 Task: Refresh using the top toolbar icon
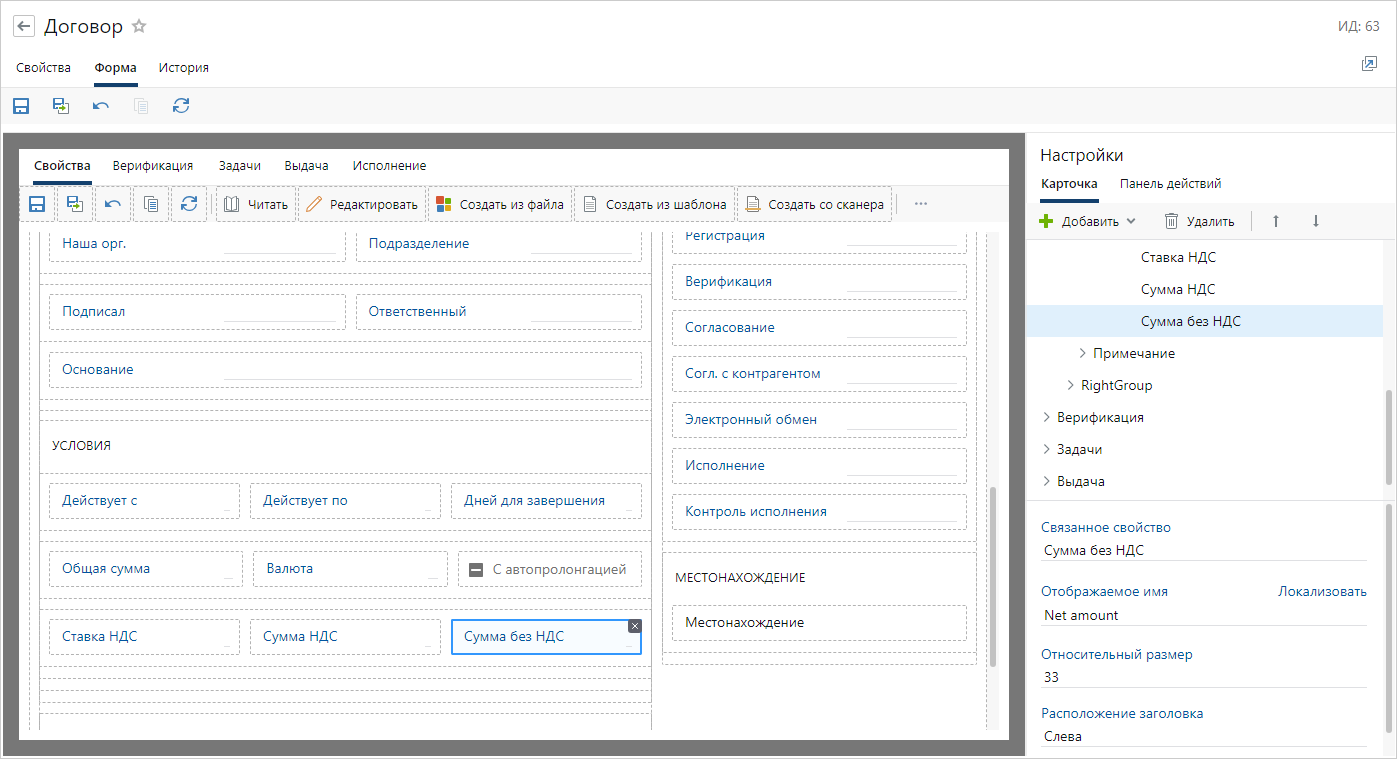(181, 106)
